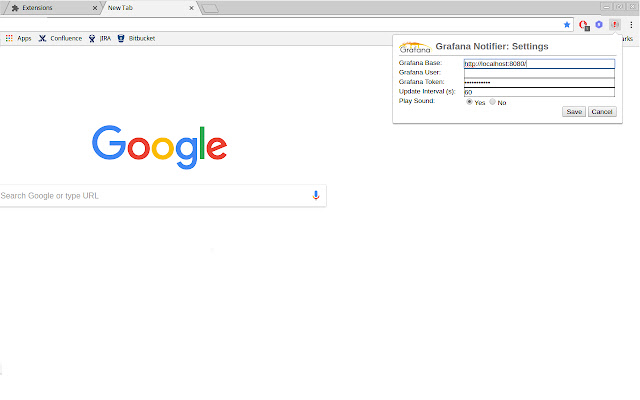Open the Apps grid shortcut
This screenshot has height=400, width=640.
(x=18, y=38)
